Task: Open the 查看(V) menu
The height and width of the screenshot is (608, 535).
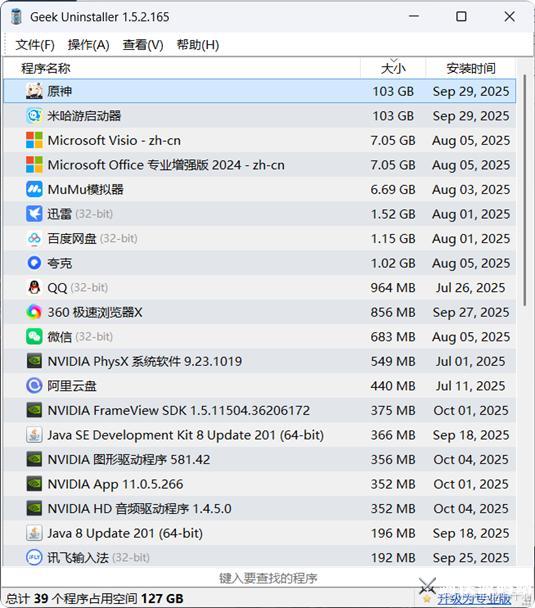Action: tap(143, 45)
